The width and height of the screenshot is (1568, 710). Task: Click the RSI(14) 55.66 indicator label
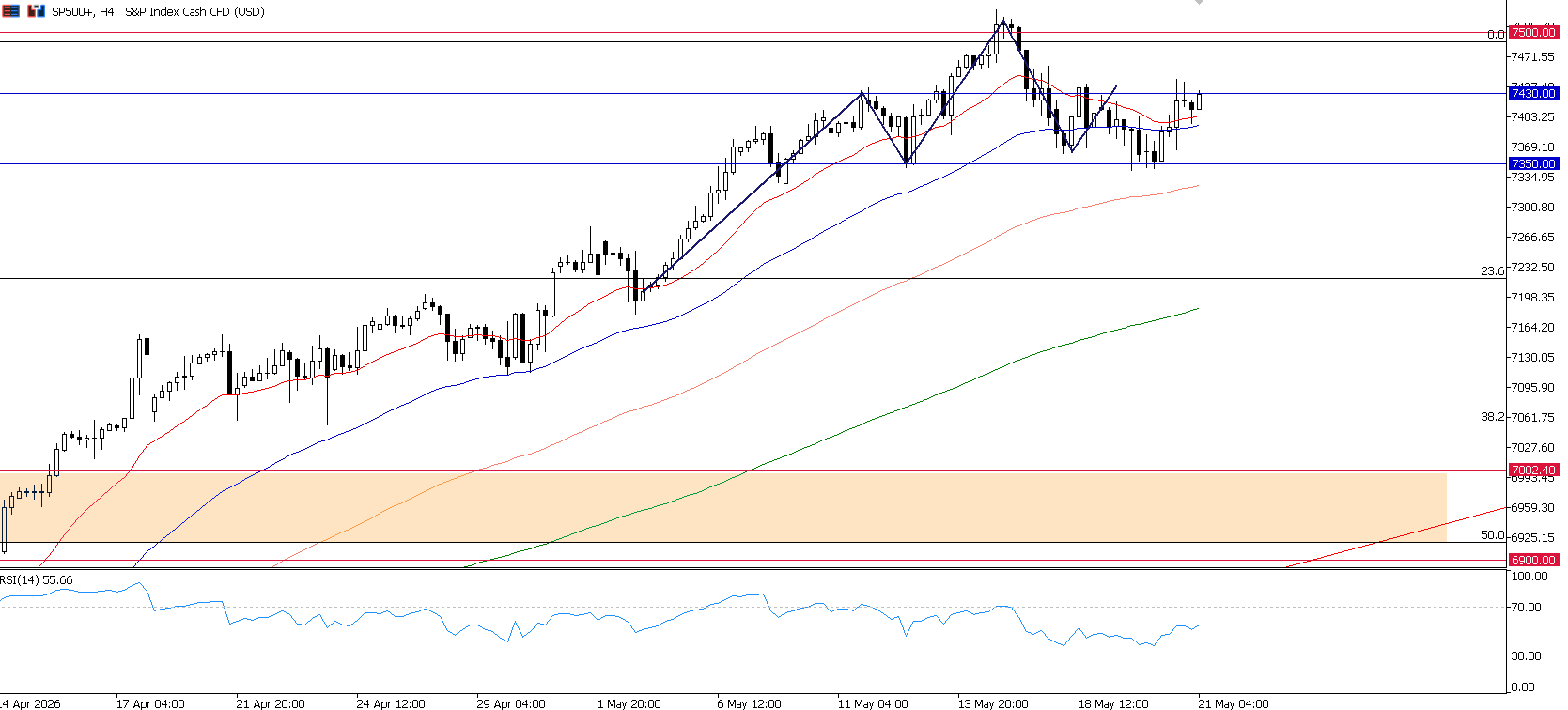pos(37,580)
